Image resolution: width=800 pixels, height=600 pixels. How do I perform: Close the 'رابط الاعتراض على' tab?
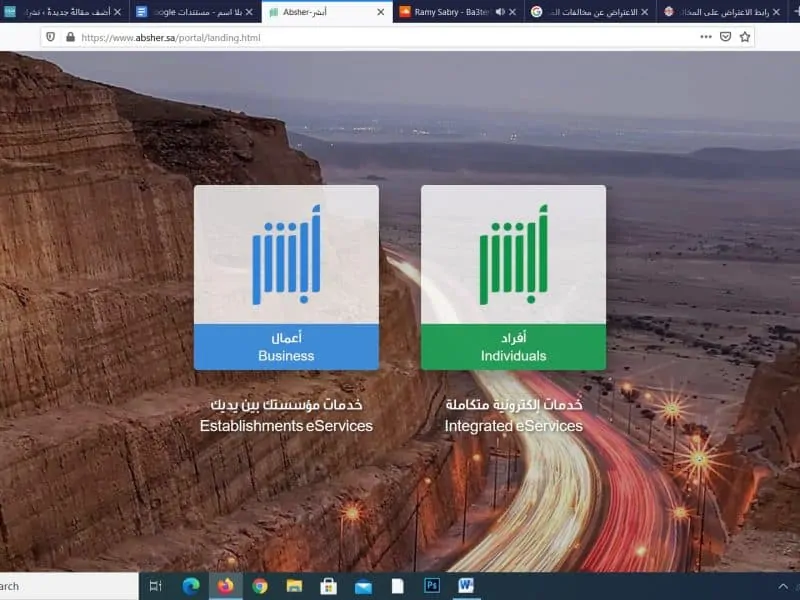click(x=776, y=12)
